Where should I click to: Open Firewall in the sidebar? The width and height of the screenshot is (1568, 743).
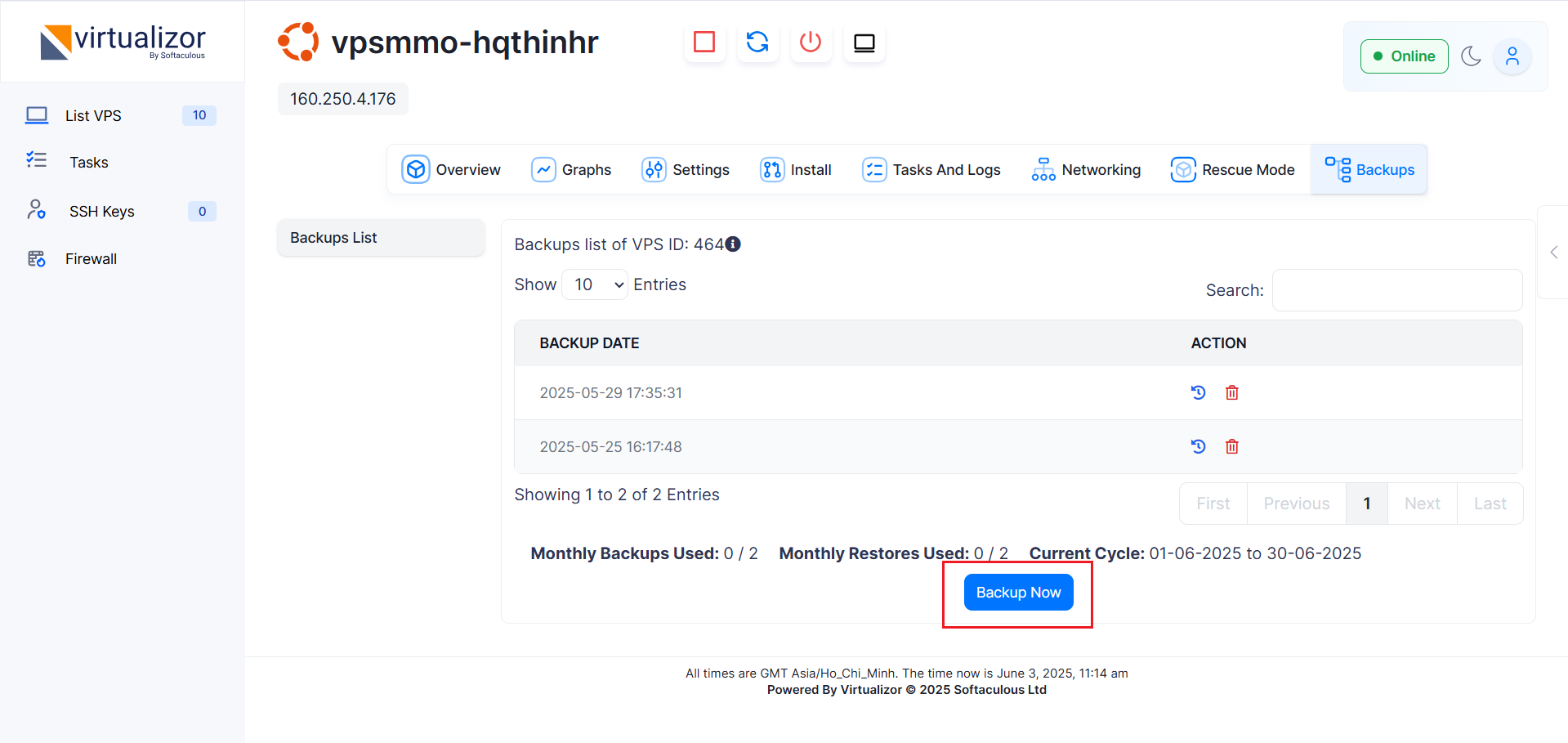point(91,259)
